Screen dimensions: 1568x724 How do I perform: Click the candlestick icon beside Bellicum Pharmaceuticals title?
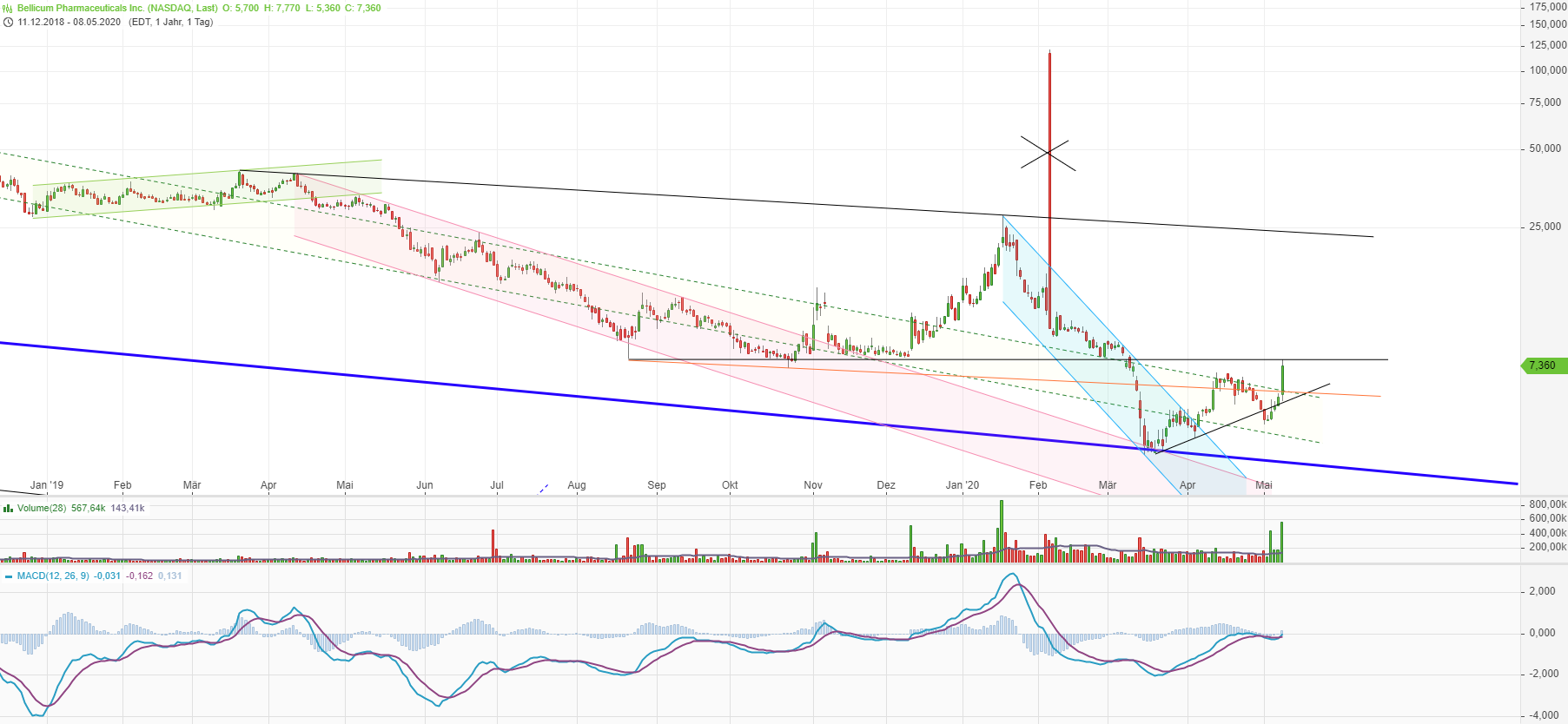[8, 9]
